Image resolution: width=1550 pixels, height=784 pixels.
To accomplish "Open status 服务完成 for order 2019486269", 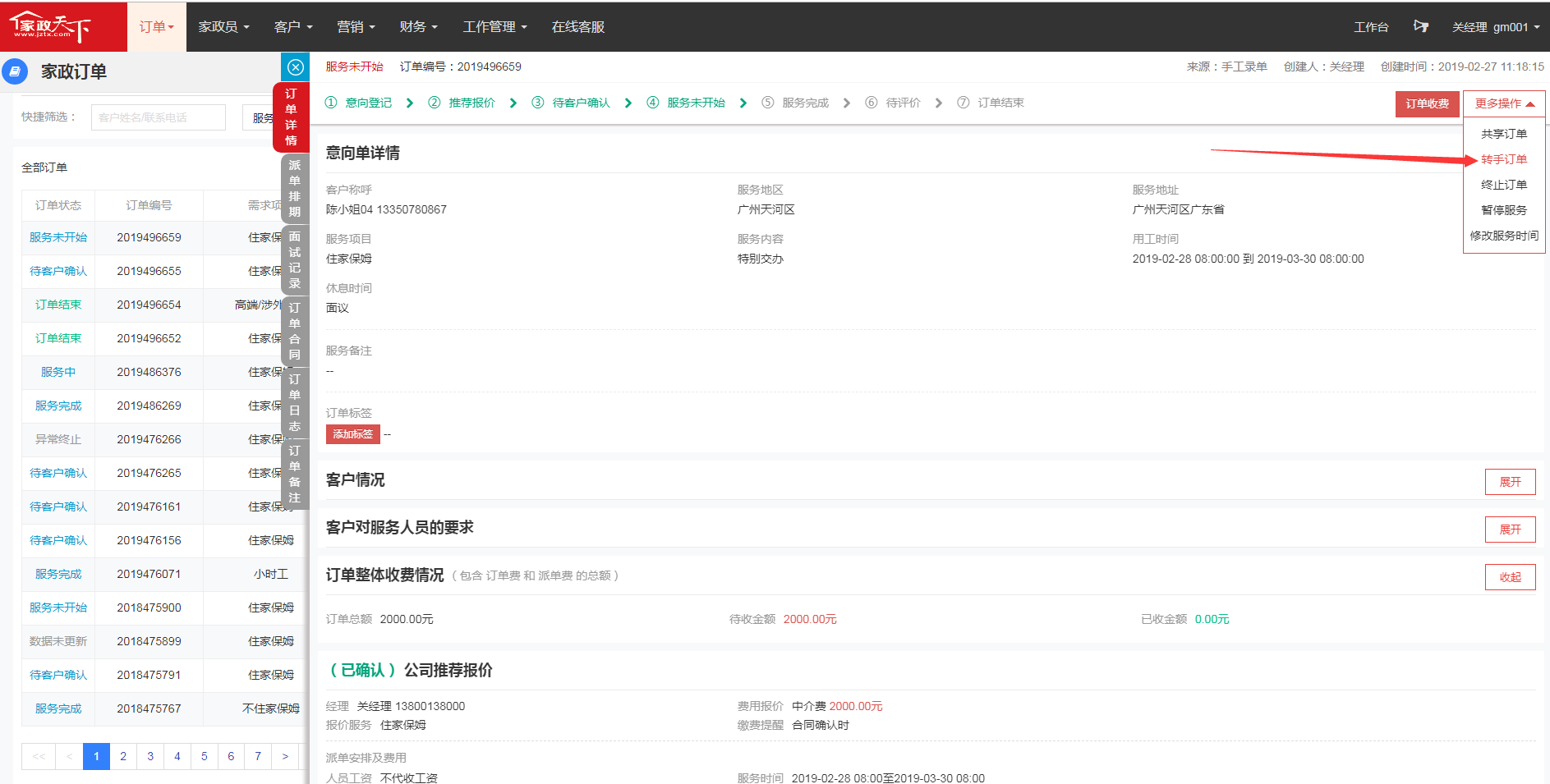I will [x=58, y=406].
